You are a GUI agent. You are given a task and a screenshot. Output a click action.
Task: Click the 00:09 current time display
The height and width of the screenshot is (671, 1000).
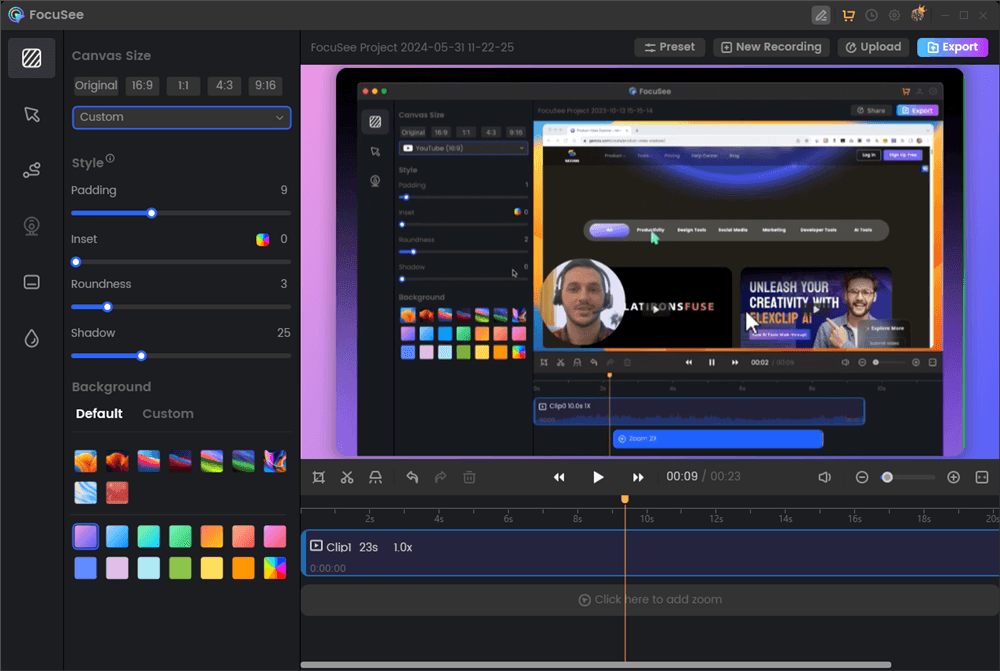click(682, 476)
